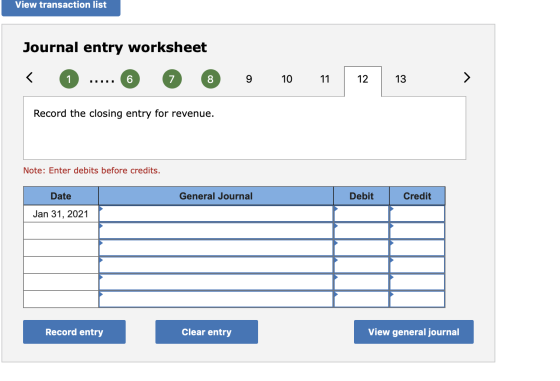
Task: Click Credit field in last journal row
Action: [417, 299]
